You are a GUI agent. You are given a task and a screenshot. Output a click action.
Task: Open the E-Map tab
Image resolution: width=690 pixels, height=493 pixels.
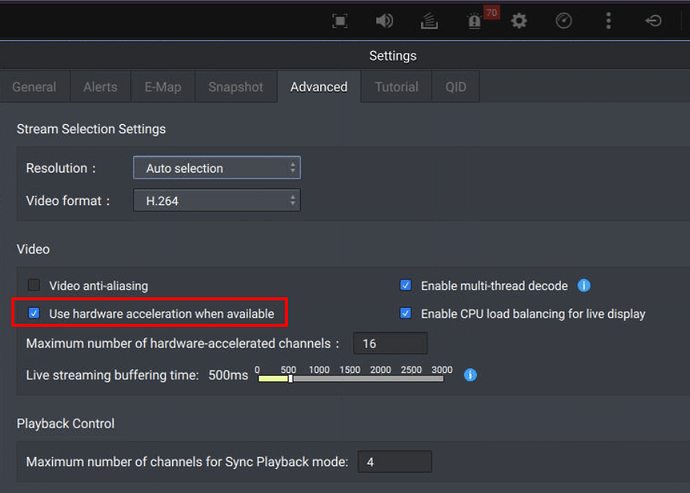point(162,87)
